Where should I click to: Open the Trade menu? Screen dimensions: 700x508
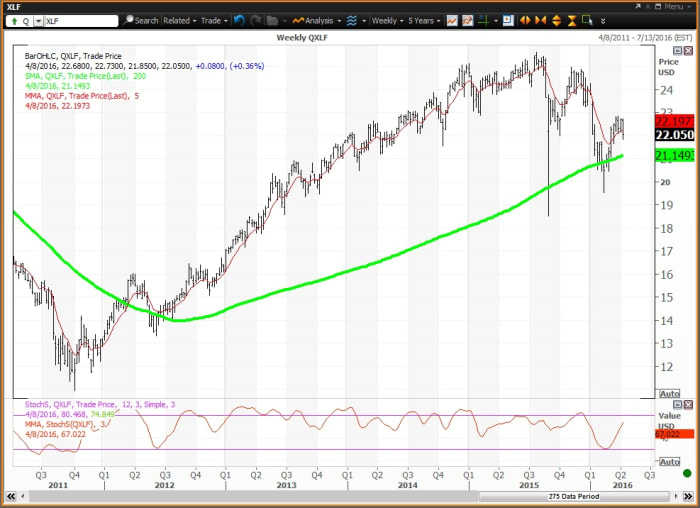(214, 20)
